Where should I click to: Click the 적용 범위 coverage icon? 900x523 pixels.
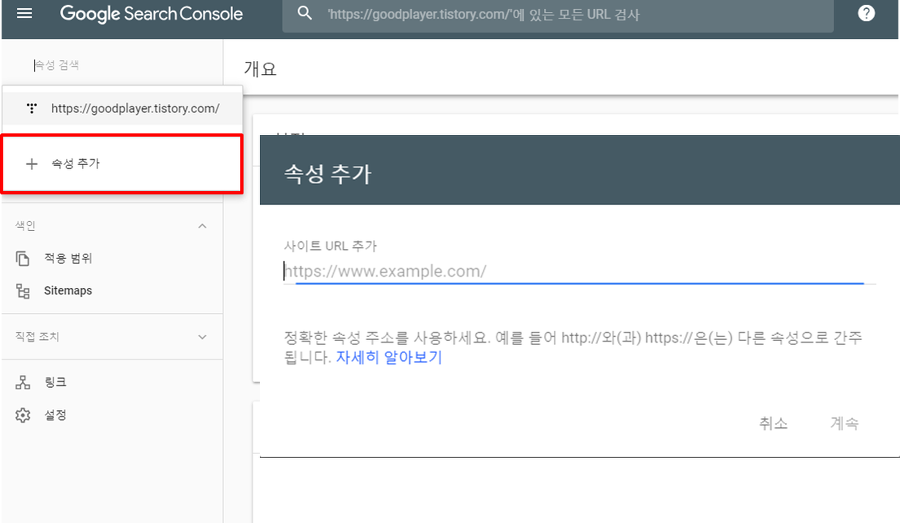pyautogui.click(x=22, y=258)
